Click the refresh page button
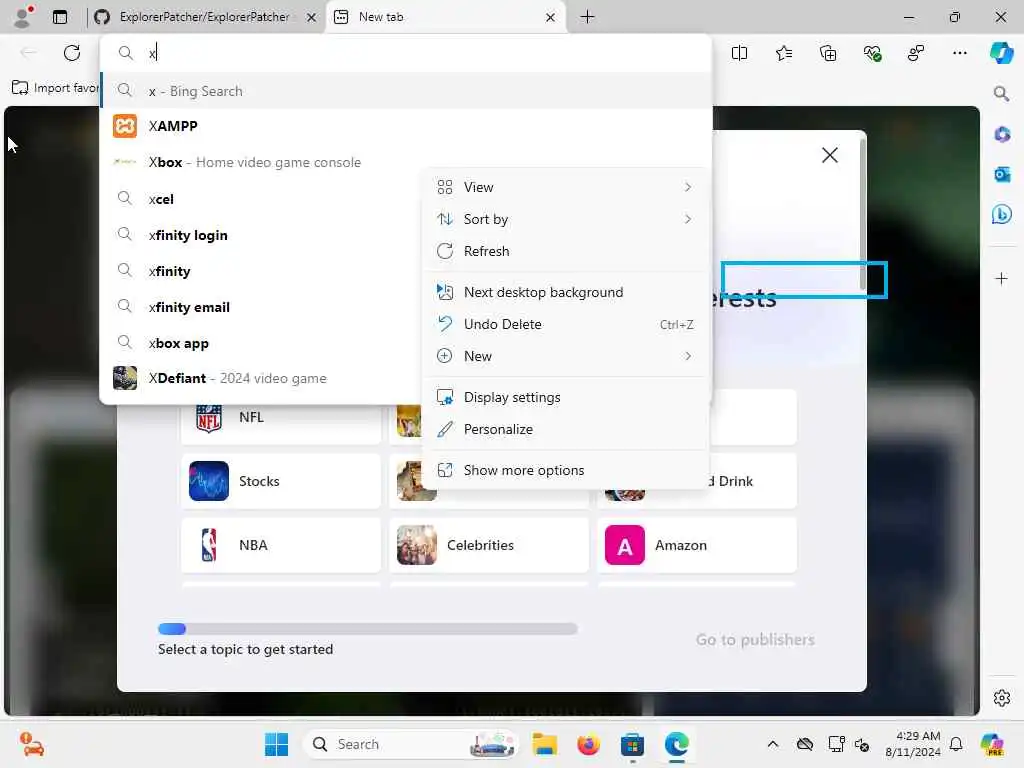 click(72, 53)
